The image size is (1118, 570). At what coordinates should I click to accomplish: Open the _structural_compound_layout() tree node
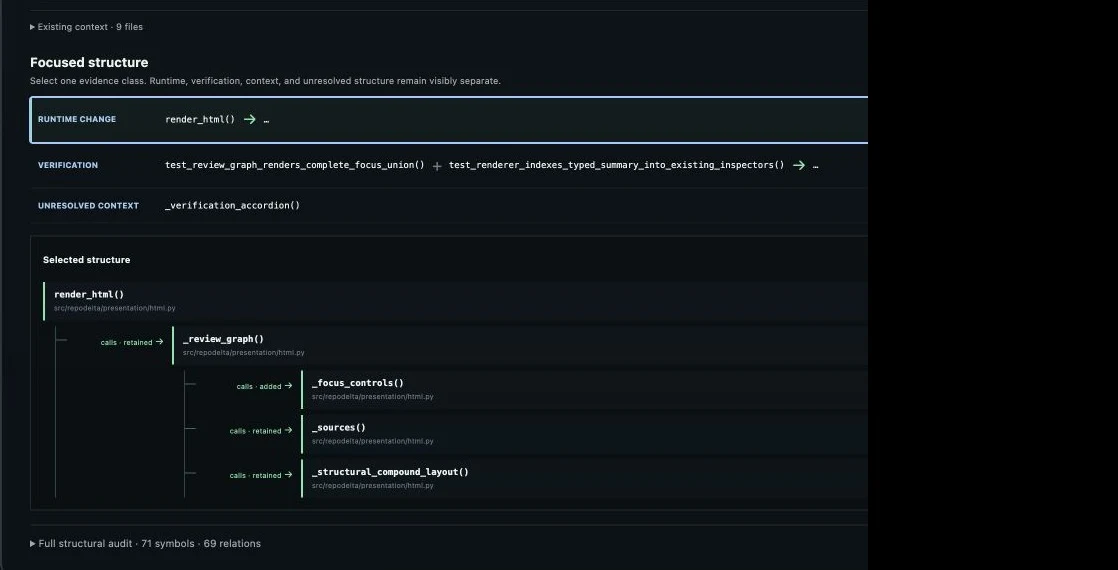click(584, 478)
